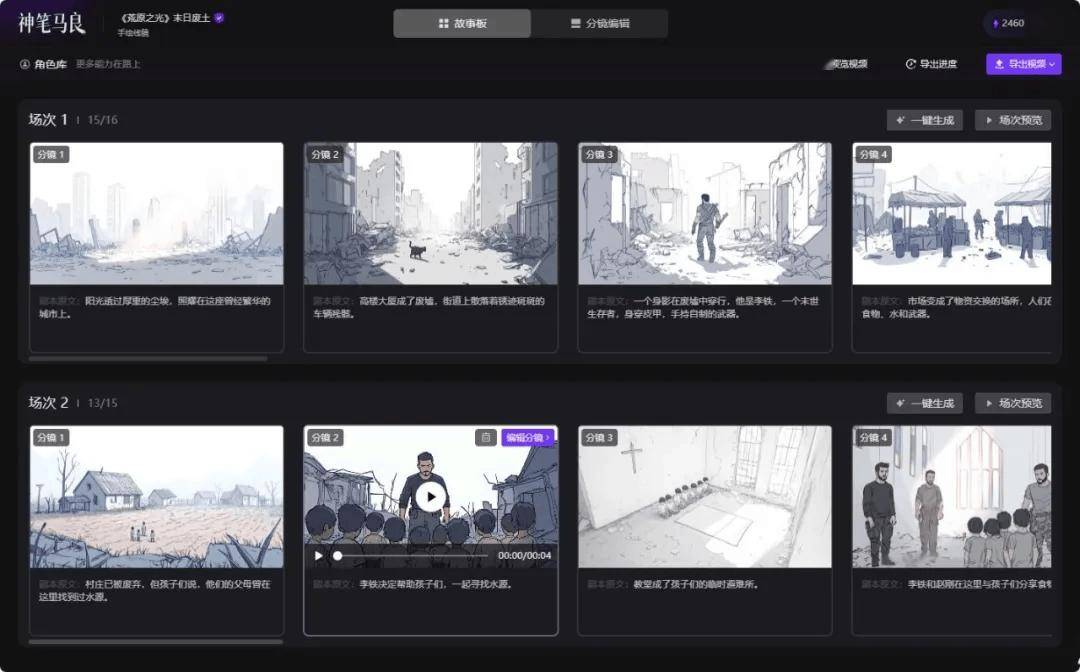
Task: Click 一键生成 for 场次 1
Action: tap(924, 120)
